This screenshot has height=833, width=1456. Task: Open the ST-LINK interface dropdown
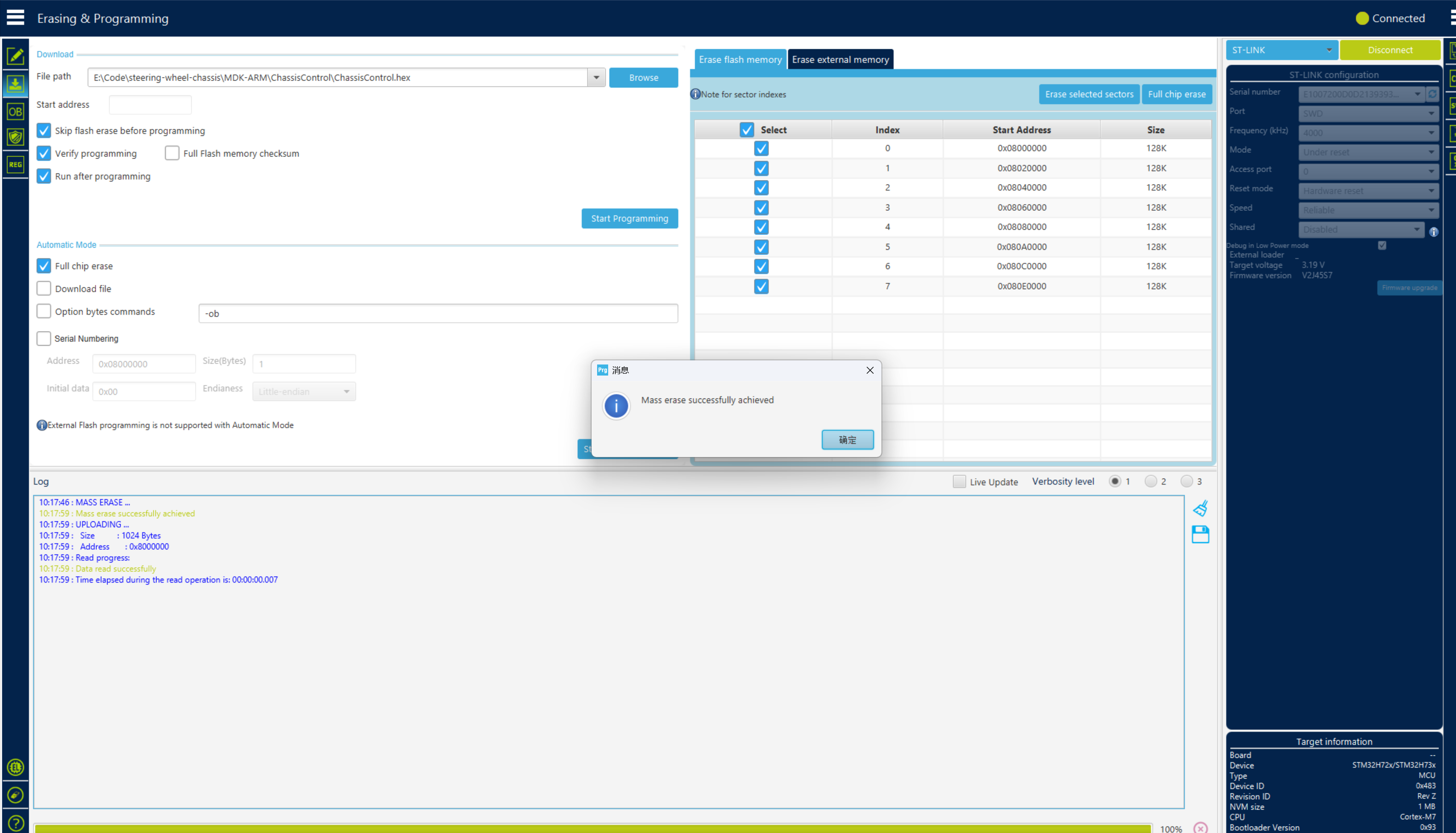tap(1282, 50)
